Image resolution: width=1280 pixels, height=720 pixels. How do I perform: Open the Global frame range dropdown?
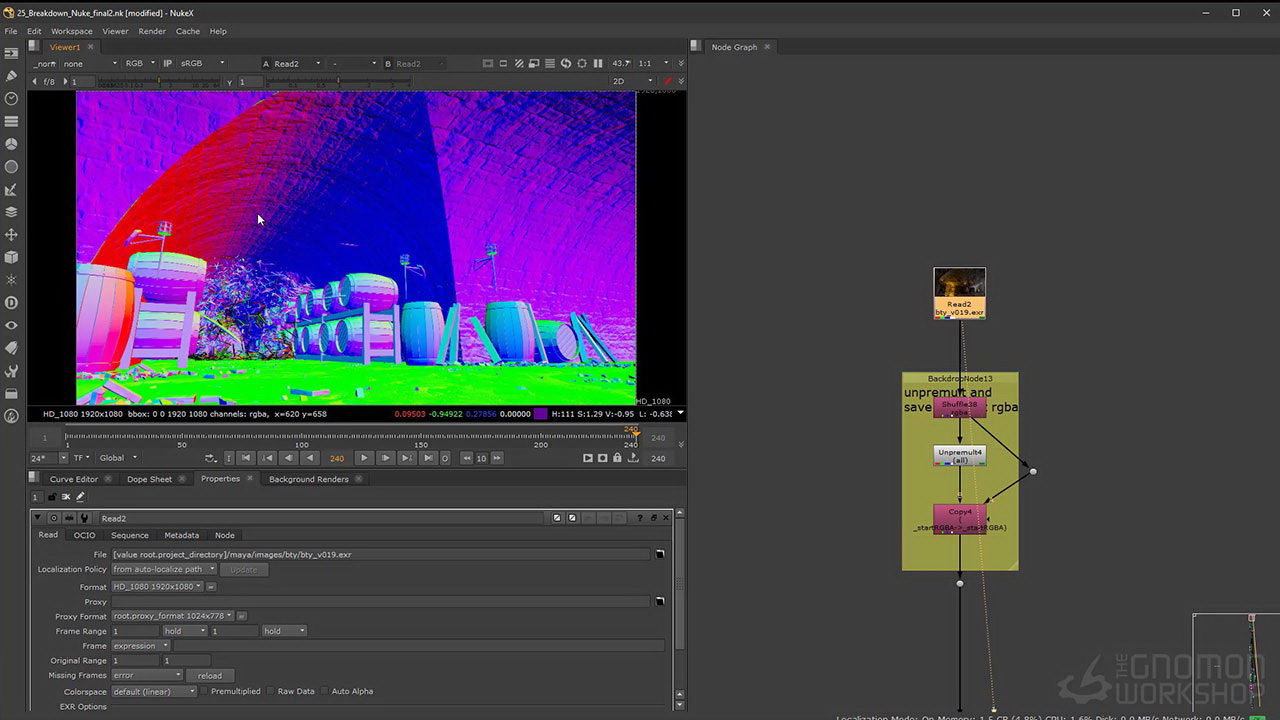click(118, 458)
